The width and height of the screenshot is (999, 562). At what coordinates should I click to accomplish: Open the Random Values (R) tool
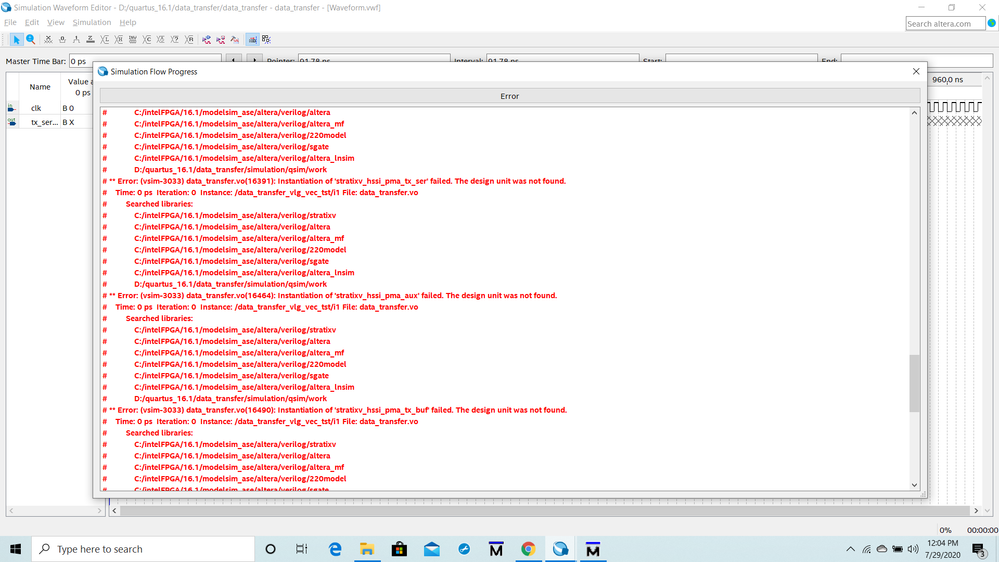[189, 40]
